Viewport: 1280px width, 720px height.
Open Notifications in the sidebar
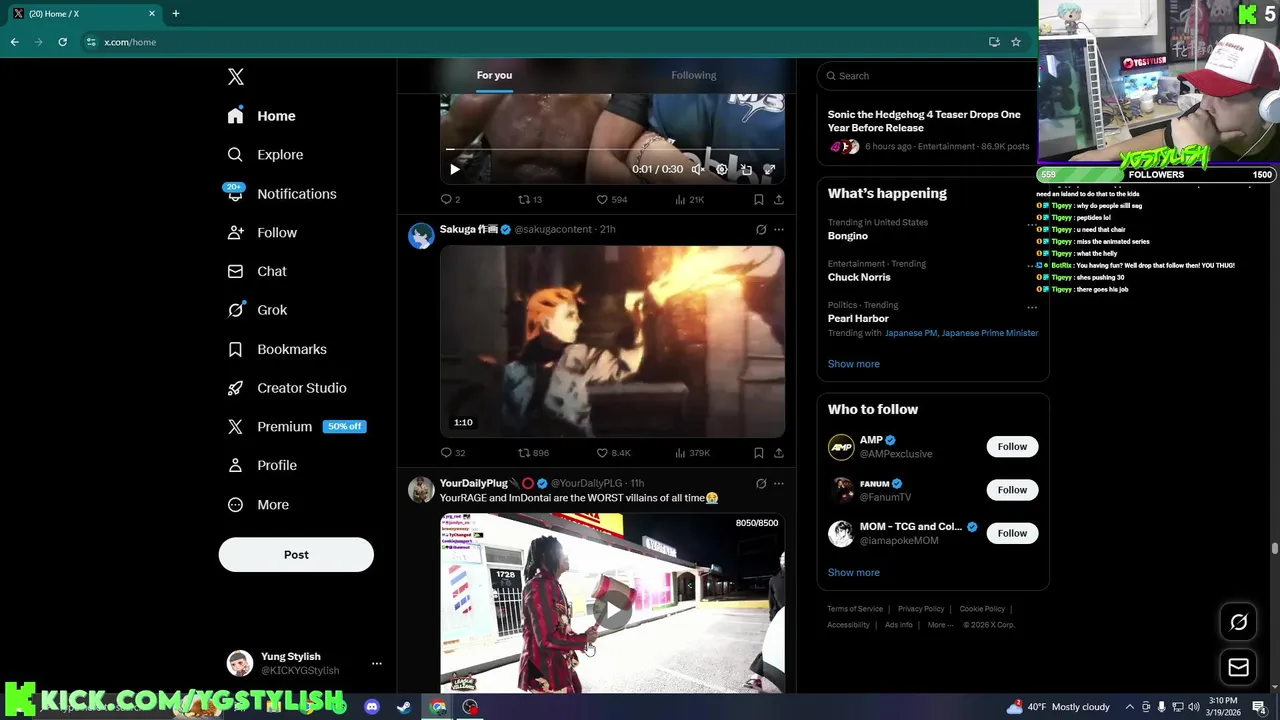(282, 194)
